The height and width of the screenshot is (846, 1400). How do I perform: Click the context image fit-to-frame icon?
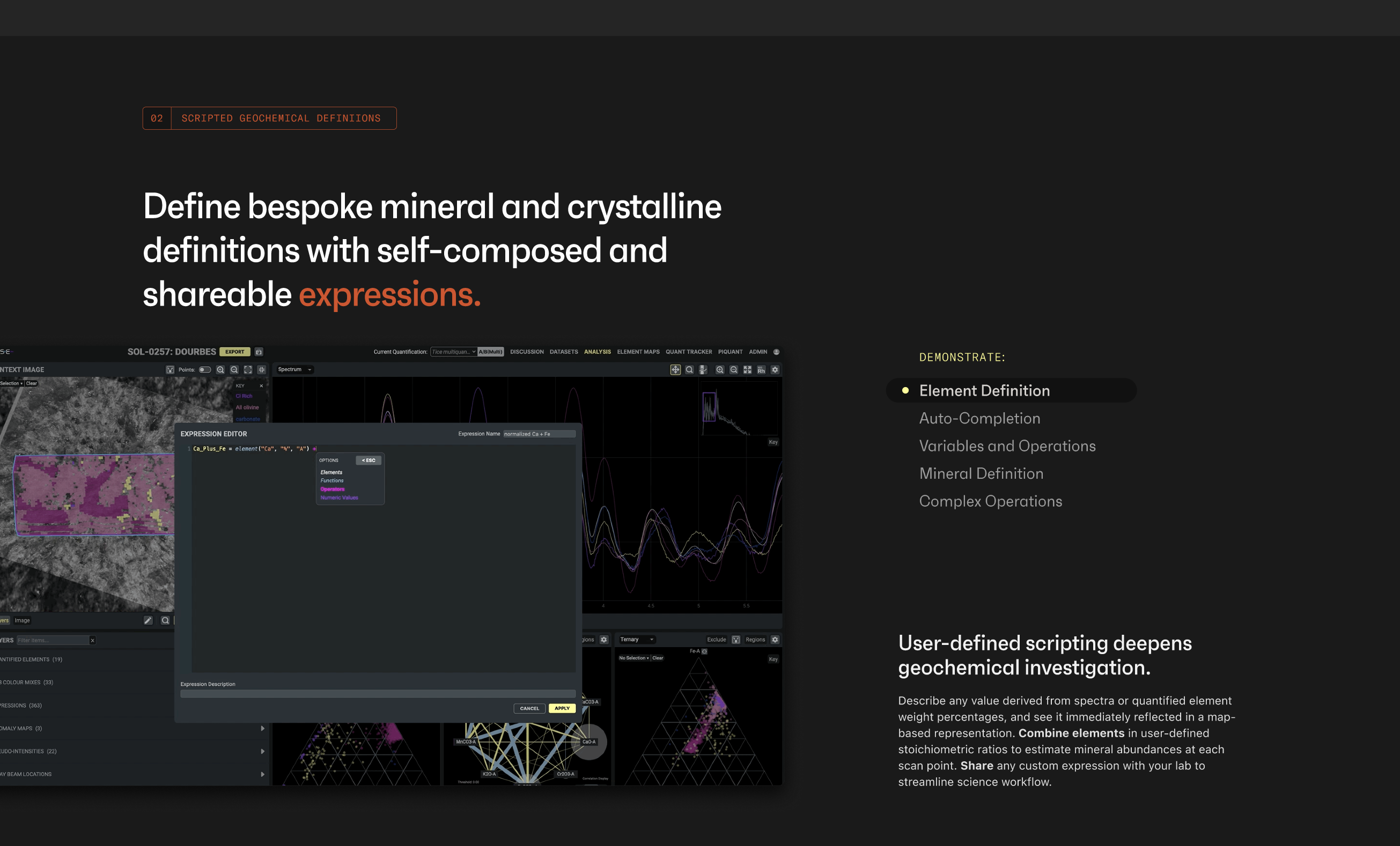click(248, 369)
